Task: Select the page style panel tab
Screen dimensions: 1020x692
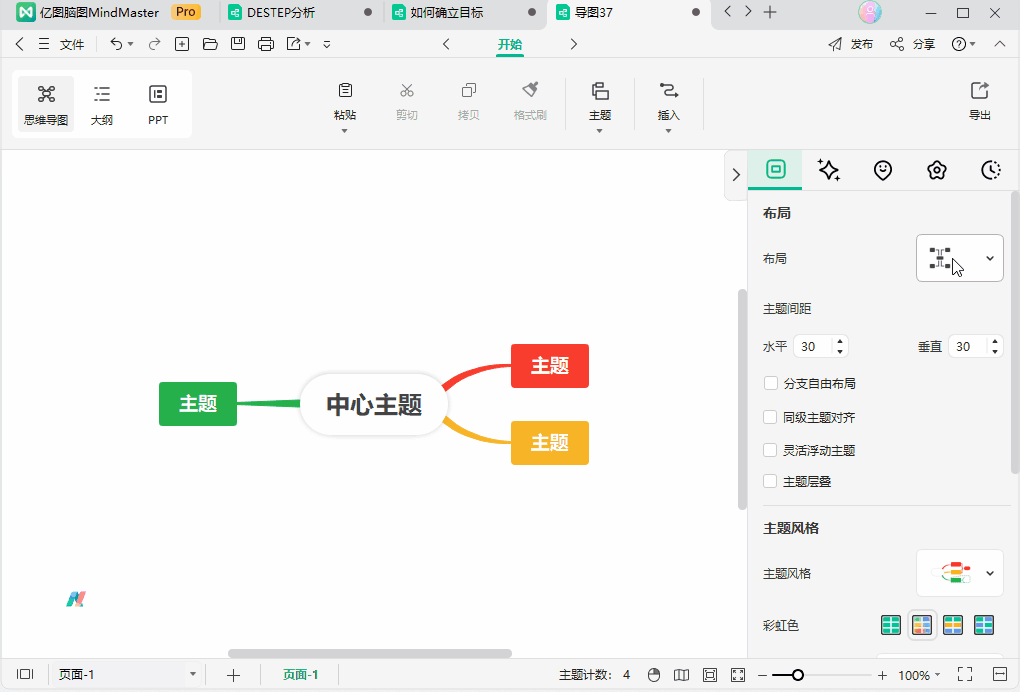Action: click(775, 170)
